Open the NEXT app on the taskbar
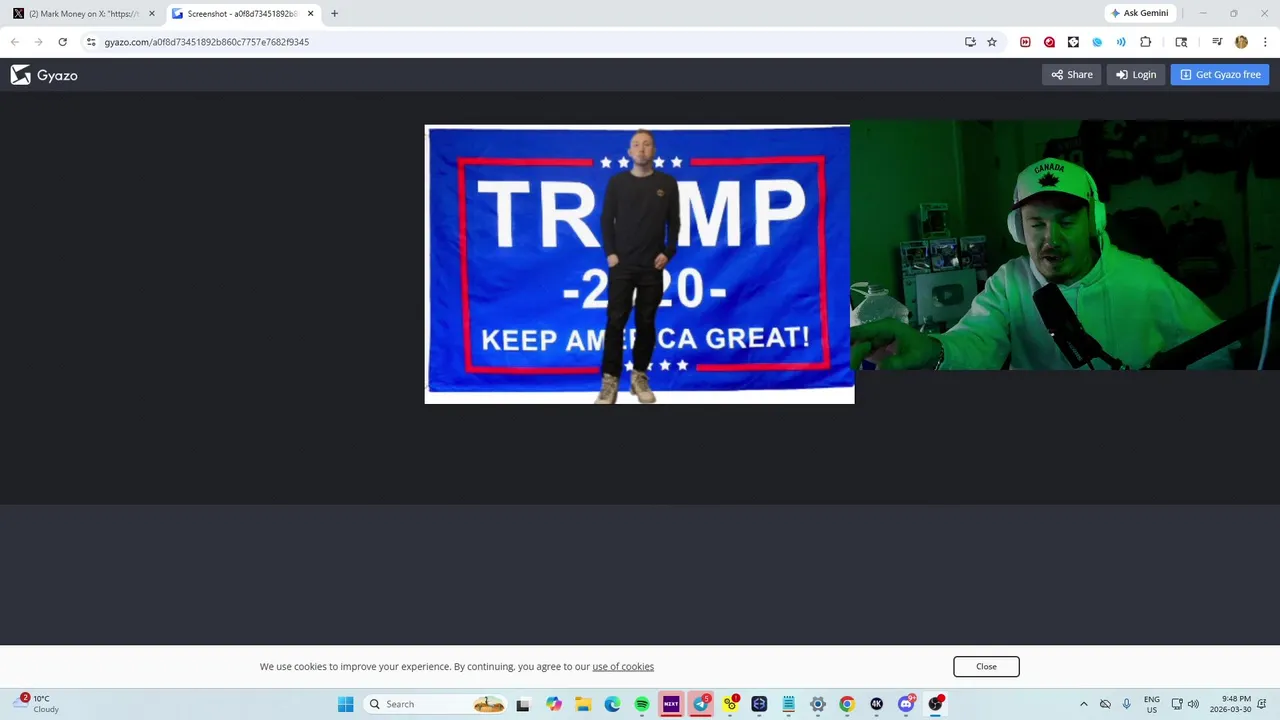The image size is (1280, 720). (671, 704)
